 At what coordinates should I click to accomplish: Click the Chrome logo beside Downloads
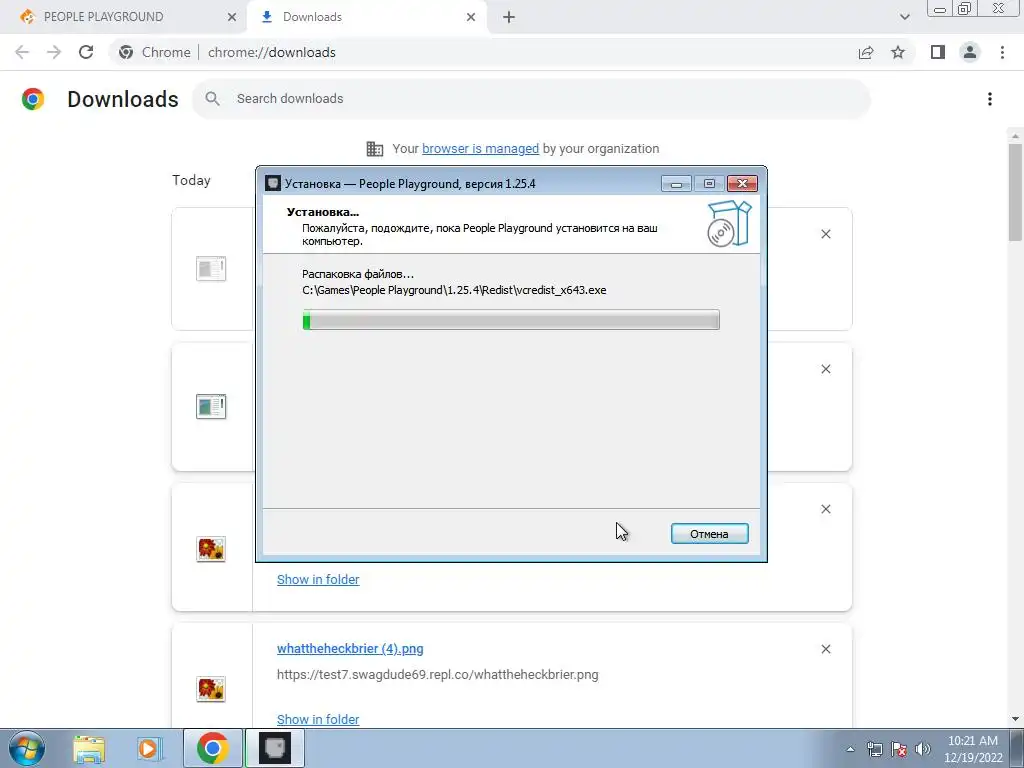click(33, 99)
